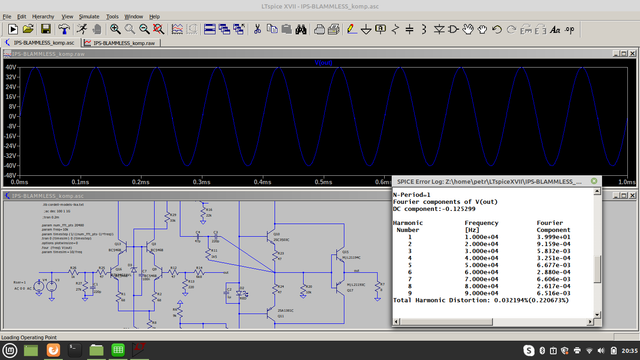Screen dimensions: 640x360
Task: Click the Rotate component icon
Action: pyautogui.click(x=526, y=29)
